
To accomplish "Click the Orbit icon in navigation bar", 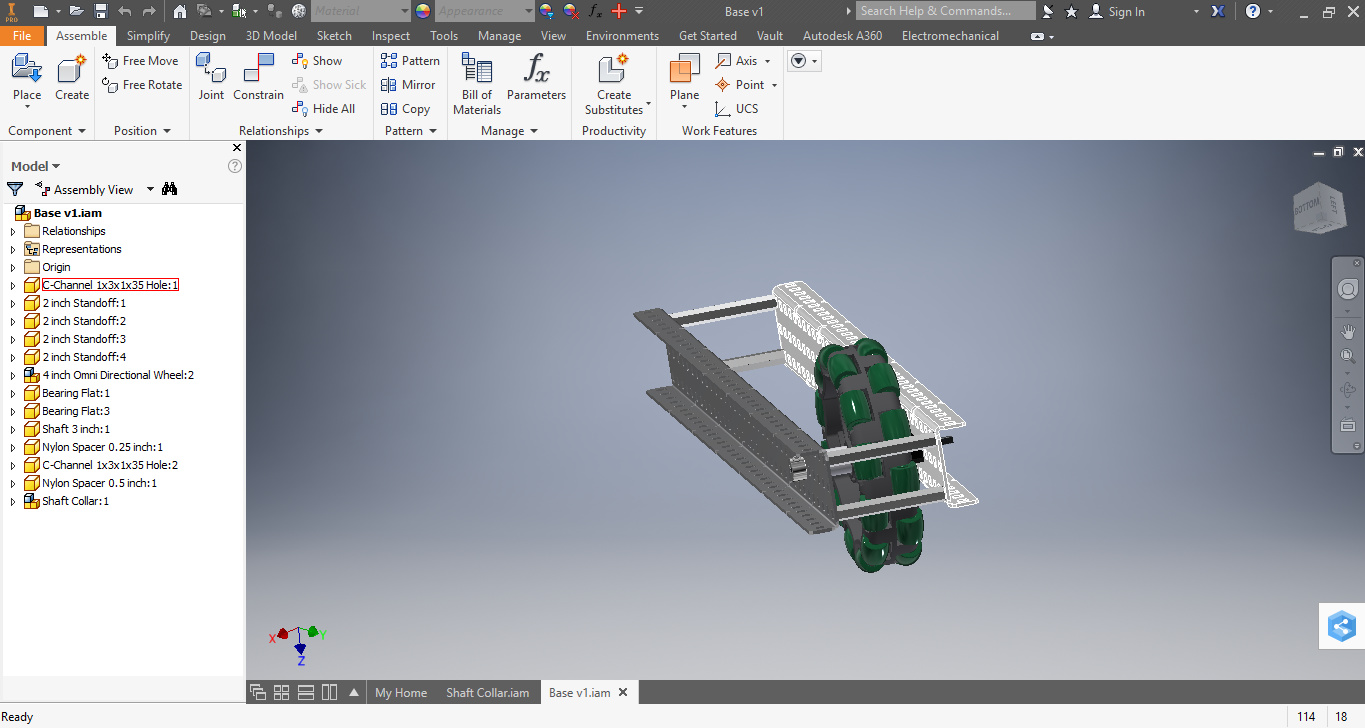I will coord(1348,390).
